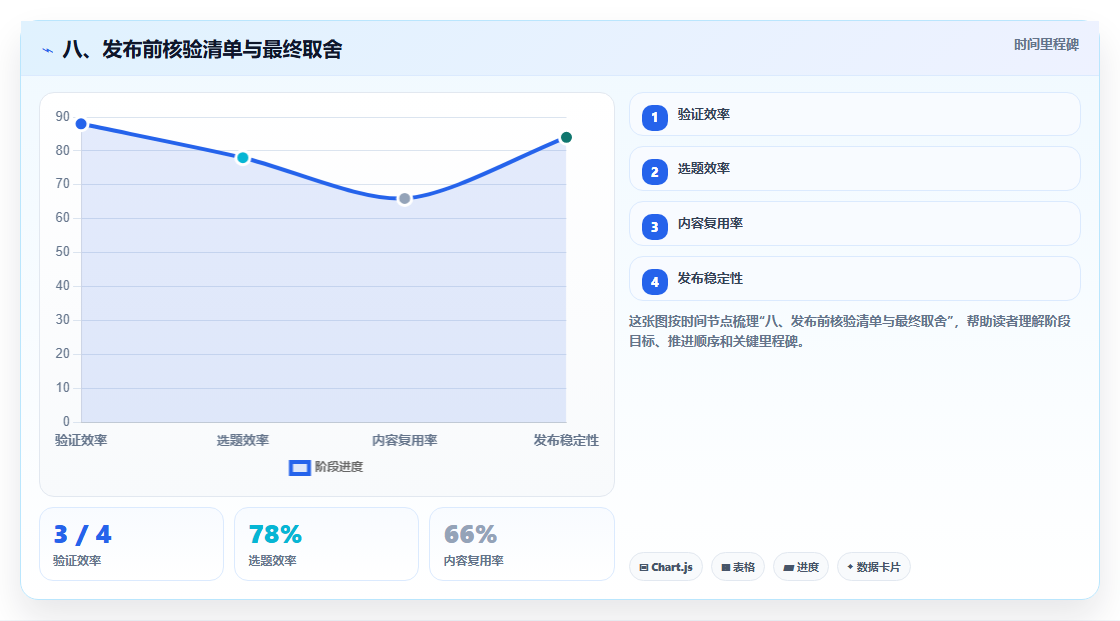Screen dimensions: 1120x621
Task: Click the gray 内容复用率 data point
Action: 404,199
